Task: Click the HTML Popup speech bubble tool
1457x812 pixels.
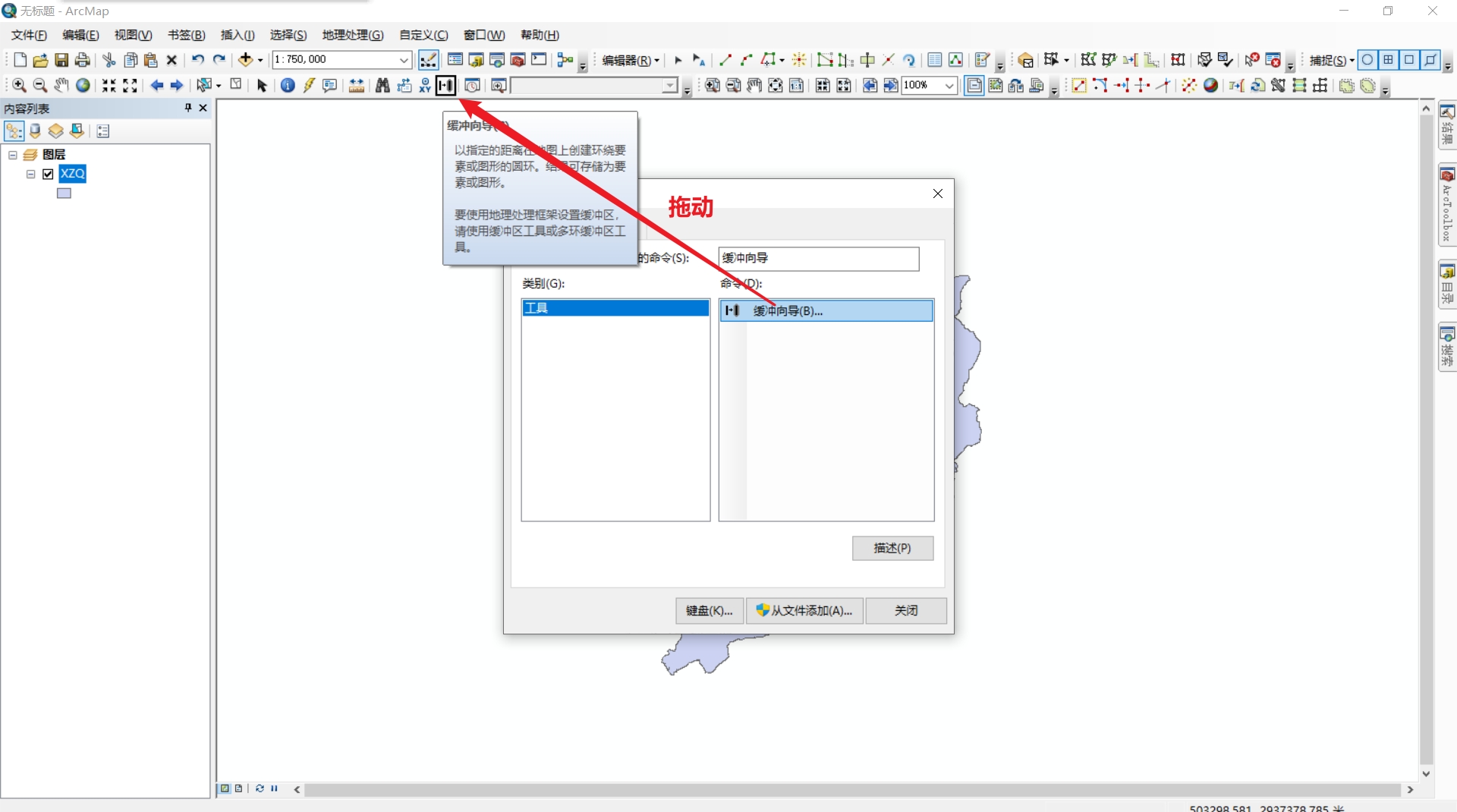Action: point(329,86)
